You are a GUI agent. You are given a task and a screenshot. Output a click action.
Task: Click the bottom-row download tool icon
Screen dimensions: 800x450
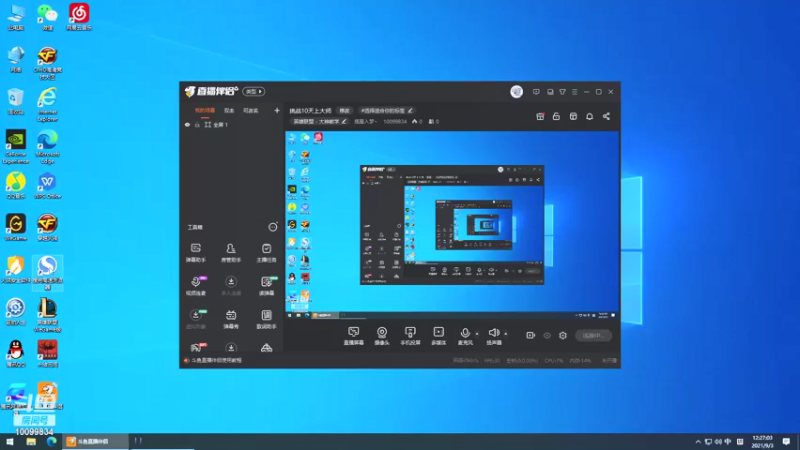click(231, 348)
